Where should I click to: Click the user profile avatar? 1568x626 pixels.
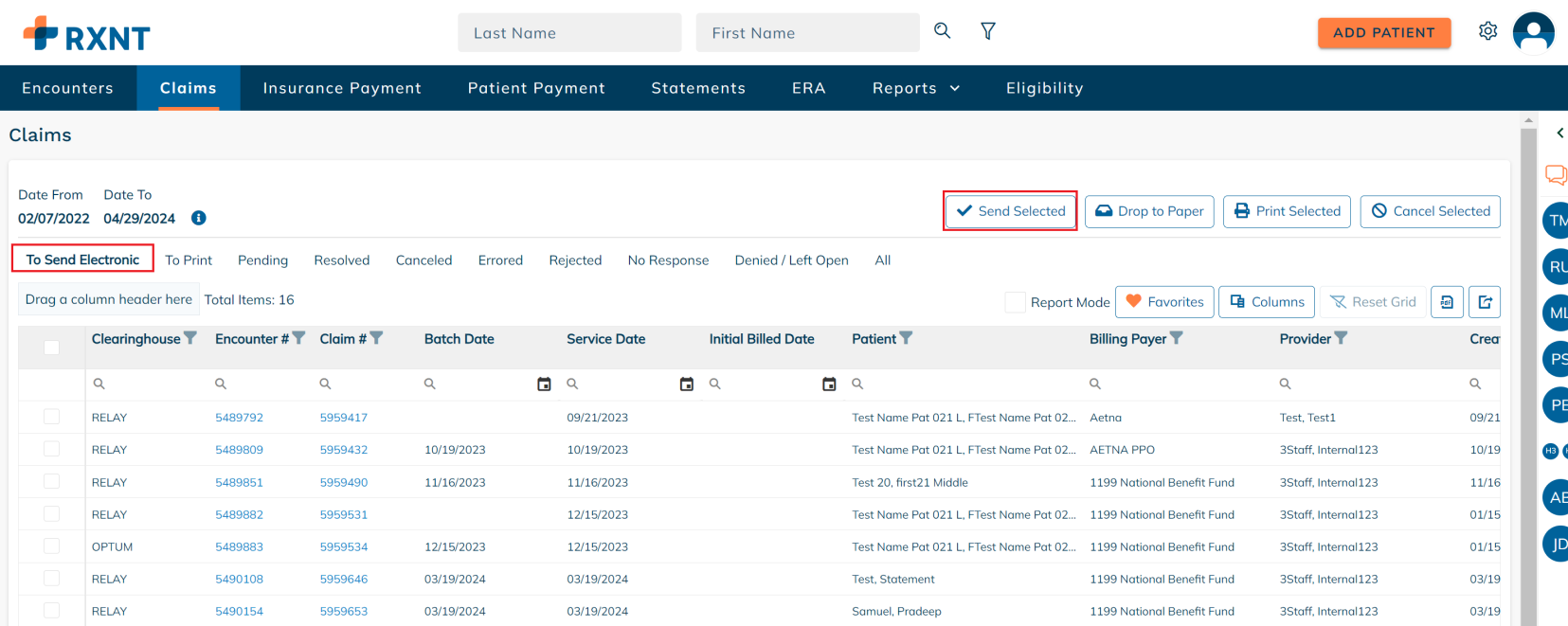coord(1533,32)
